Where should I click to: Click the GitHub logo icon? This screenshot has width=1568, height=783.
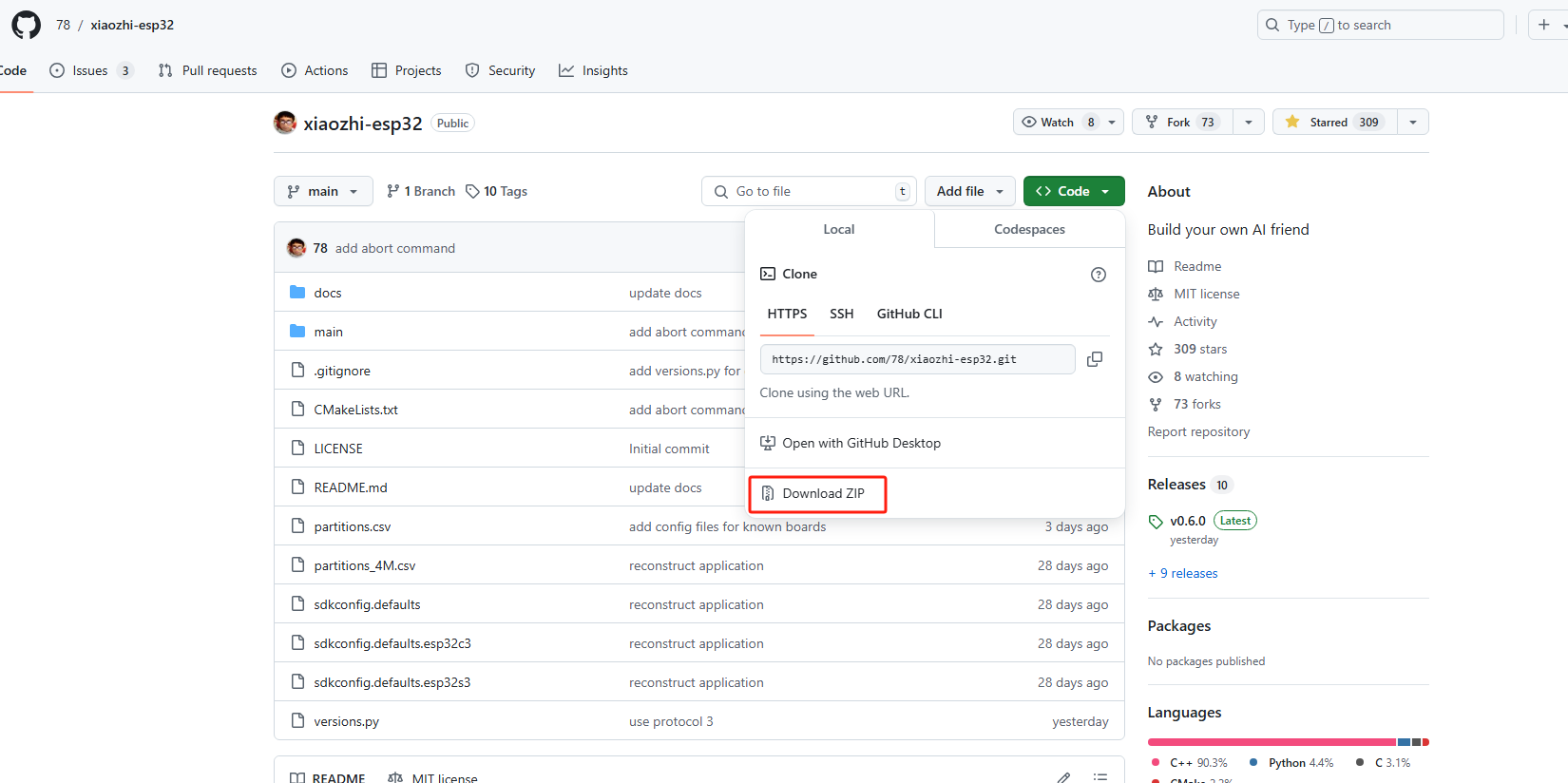[26, 25]
